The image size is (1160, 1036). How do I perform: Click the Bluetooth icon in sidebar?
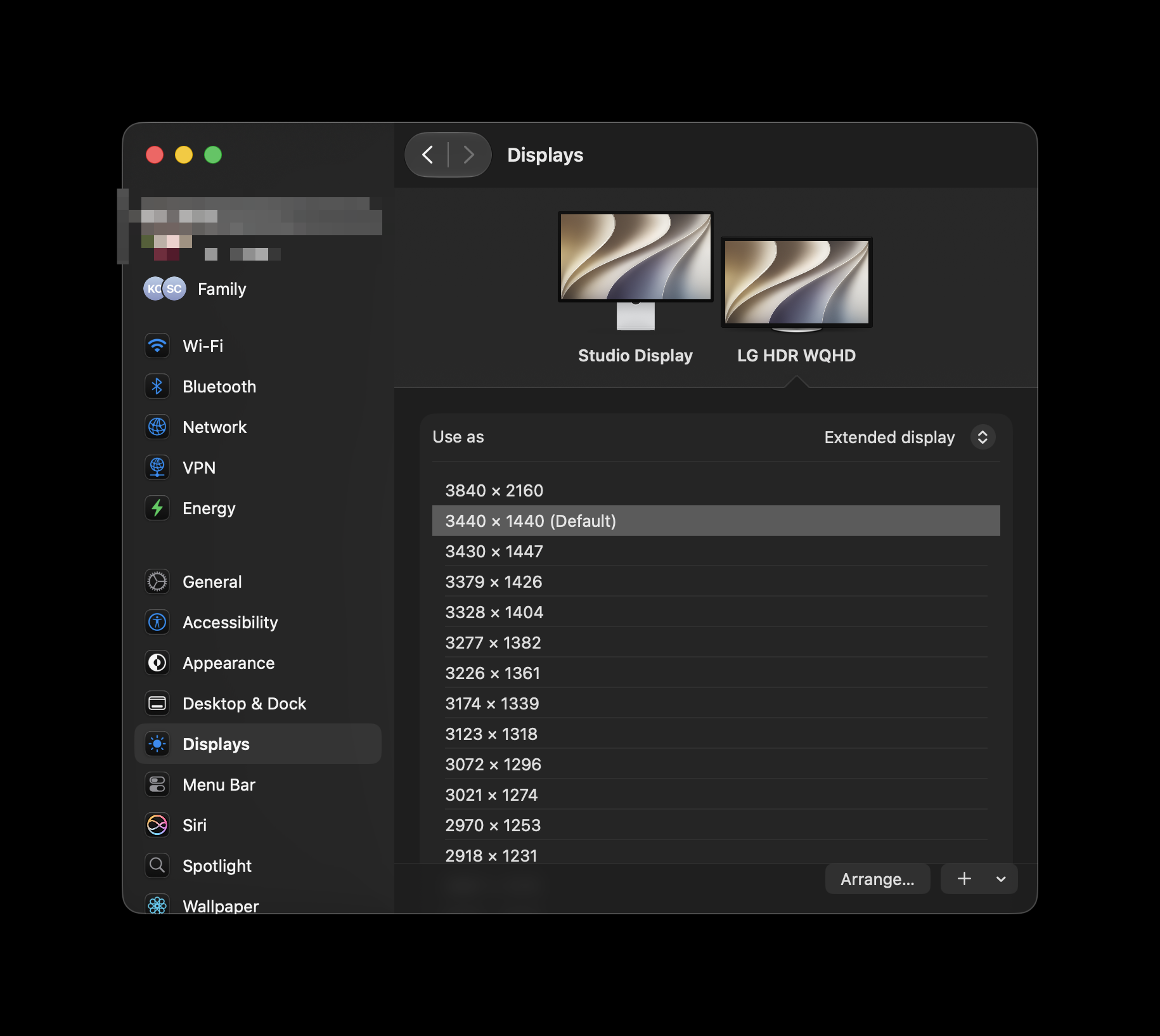[157, 387]
